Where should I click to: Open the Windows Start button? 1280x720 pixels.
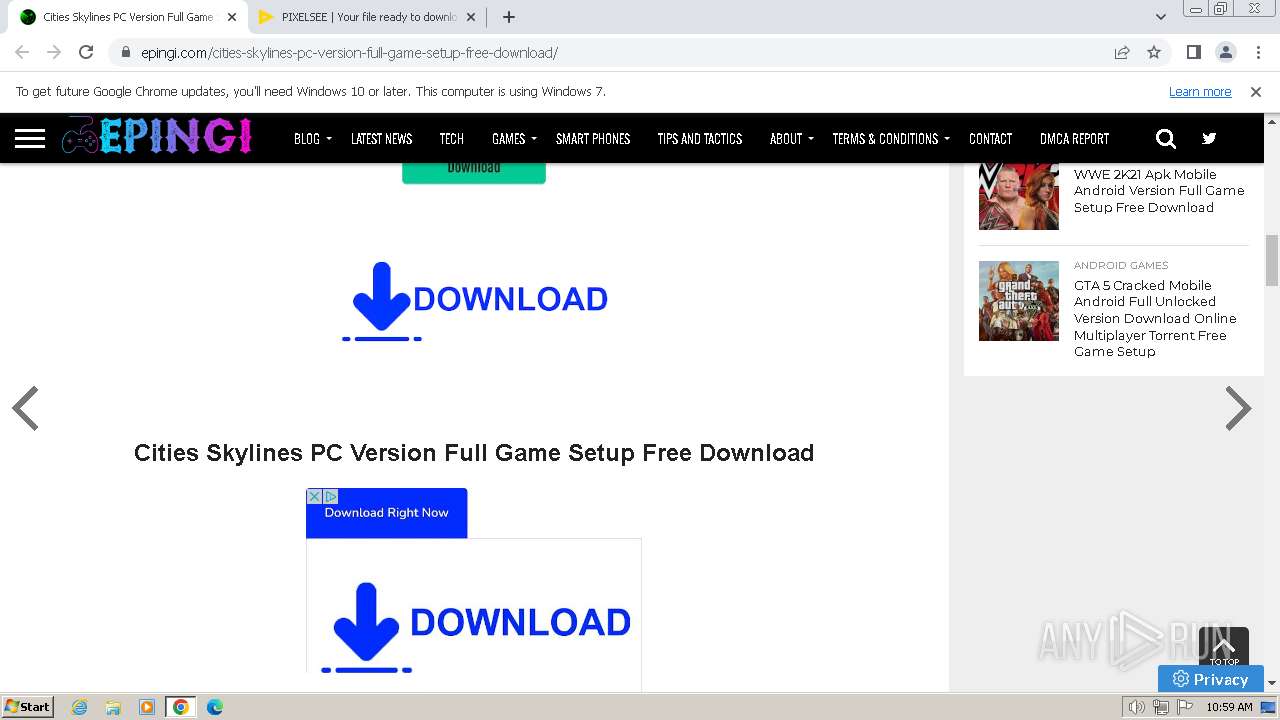(28, 707)
